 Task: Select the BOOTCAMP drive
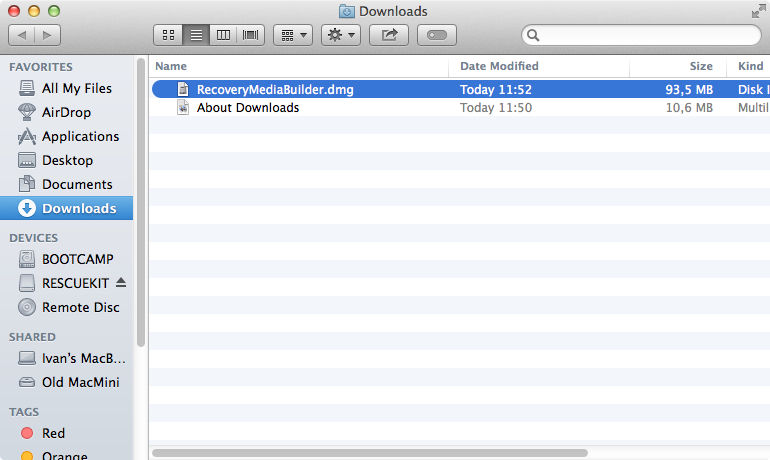tap(77, 259)
